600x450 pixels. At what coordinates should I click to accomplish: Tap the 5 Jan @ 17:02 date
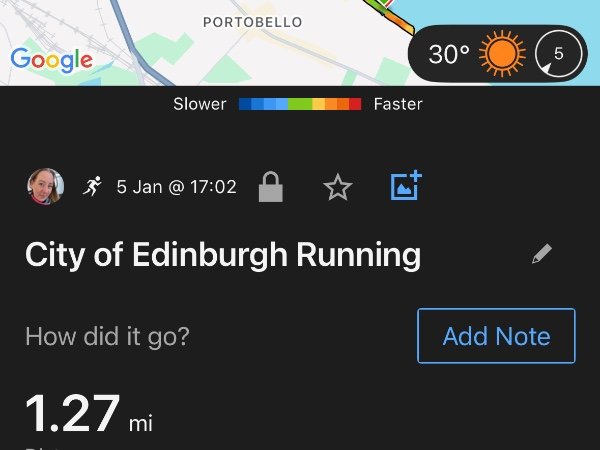tap(177, 187)
